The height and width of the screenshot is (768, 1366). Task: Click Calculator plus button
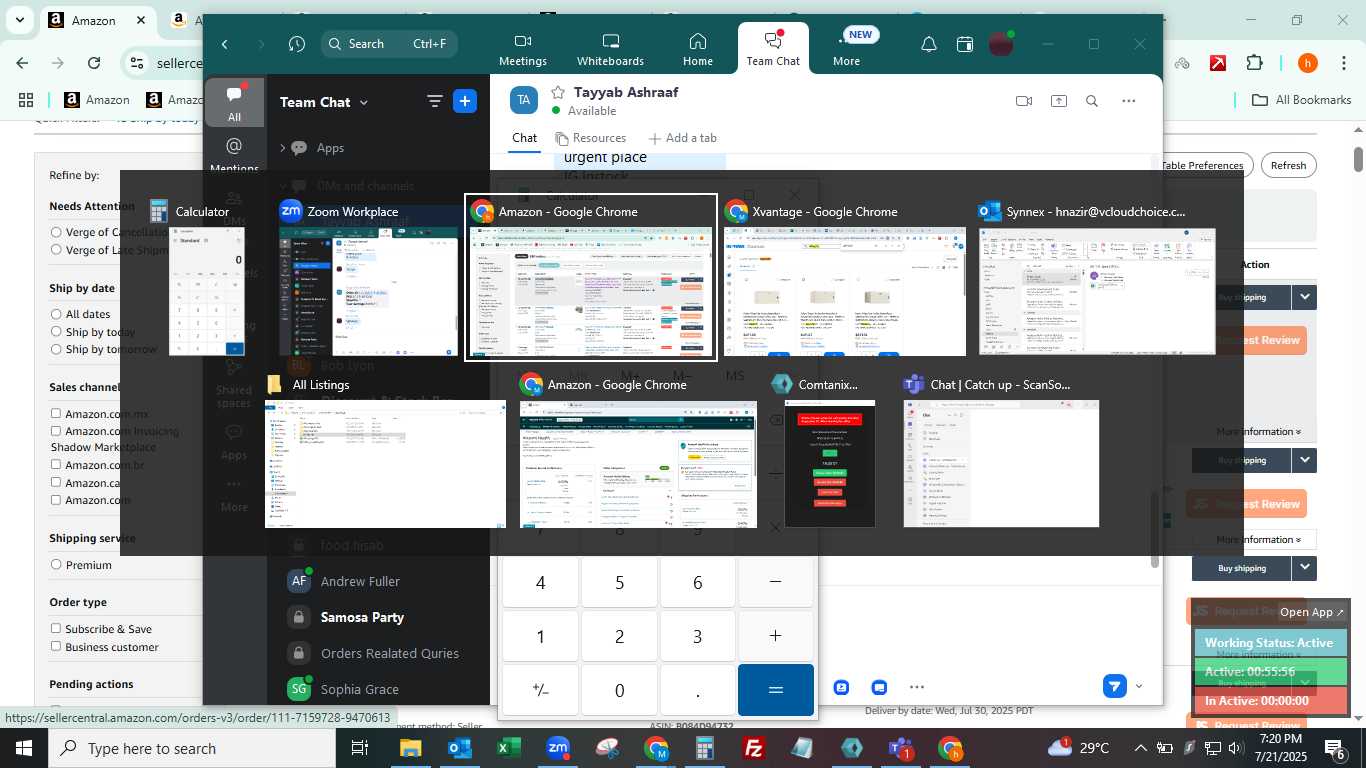[775, 636]
